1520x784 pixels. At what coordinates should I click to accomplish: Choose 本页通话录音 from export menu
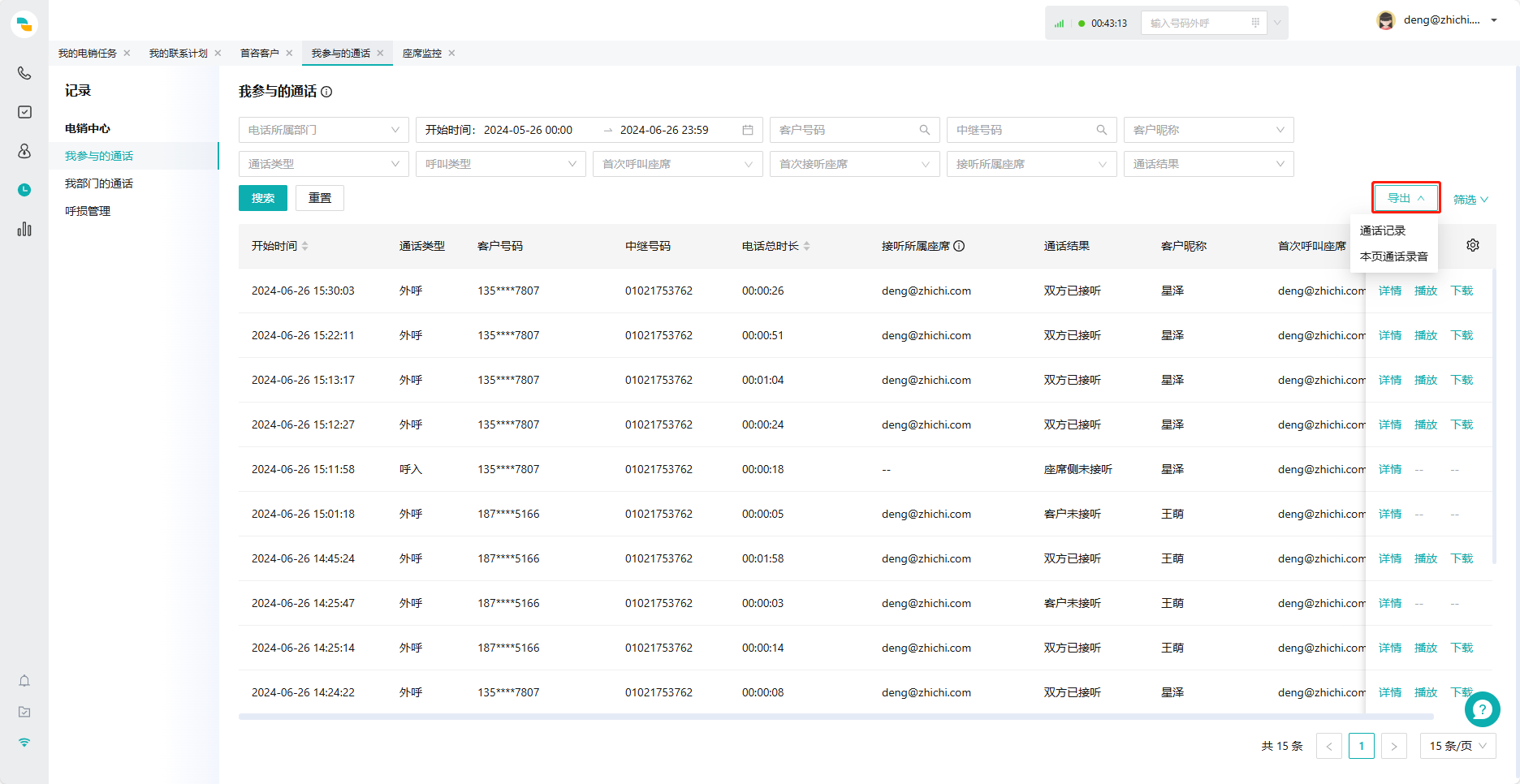tap(1393, 256)
